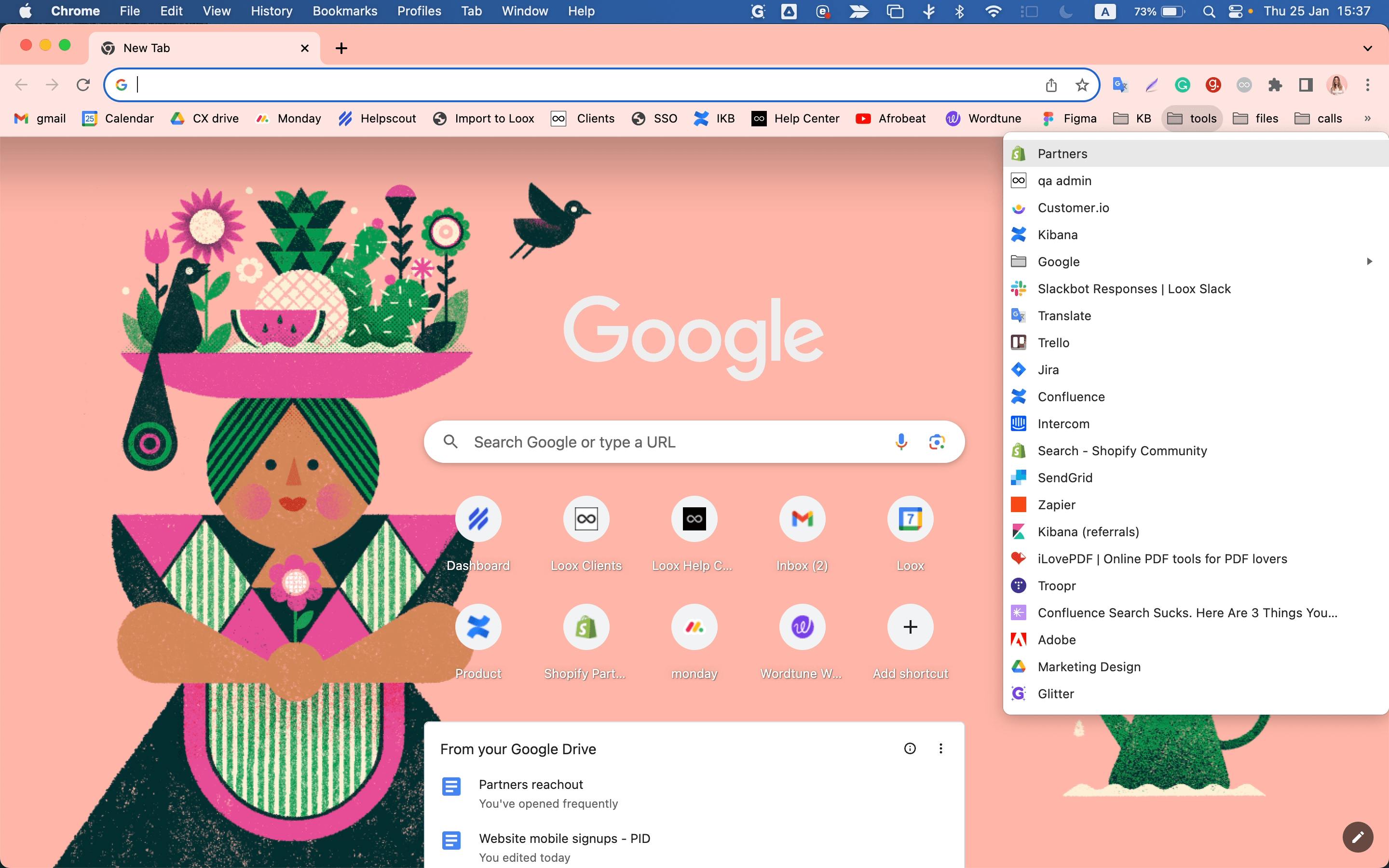Open the calls bookmarks folder
The image size is (1389, 868).
1319,118
